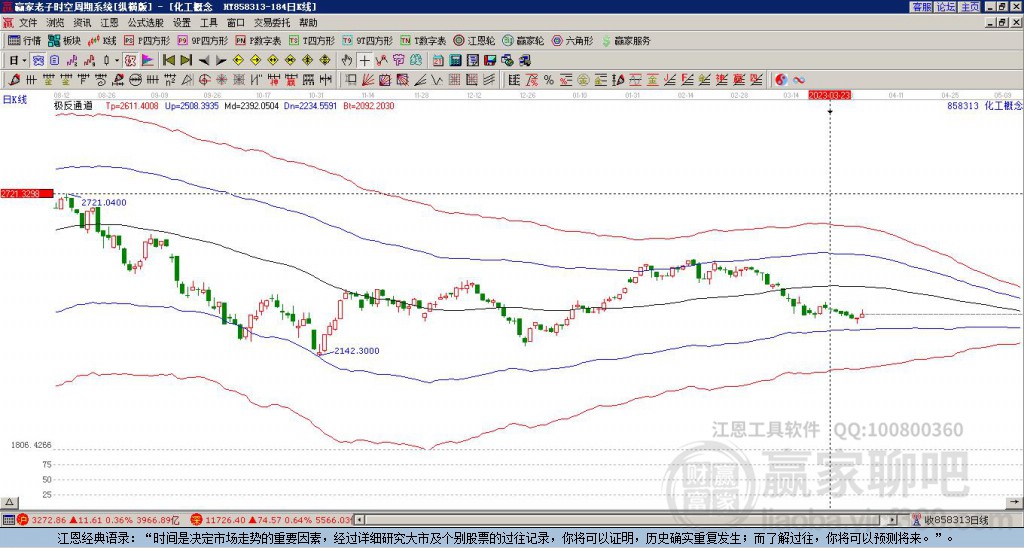This screenshot has width=1024, height=548.
Task: Open the calculator icon
Action: coord(455,61)
